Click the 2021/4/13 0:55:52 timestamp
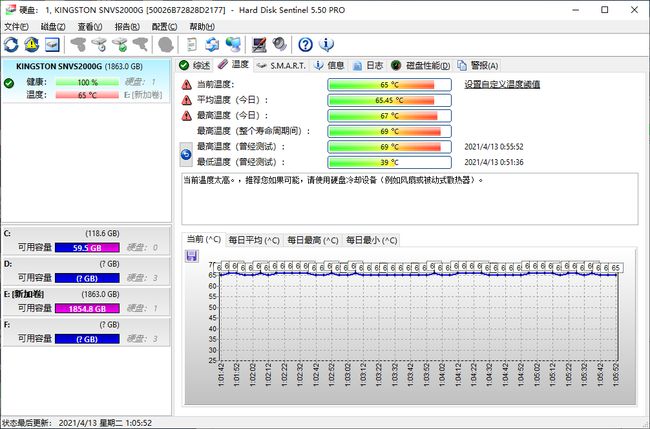 [x=494, y=147]
